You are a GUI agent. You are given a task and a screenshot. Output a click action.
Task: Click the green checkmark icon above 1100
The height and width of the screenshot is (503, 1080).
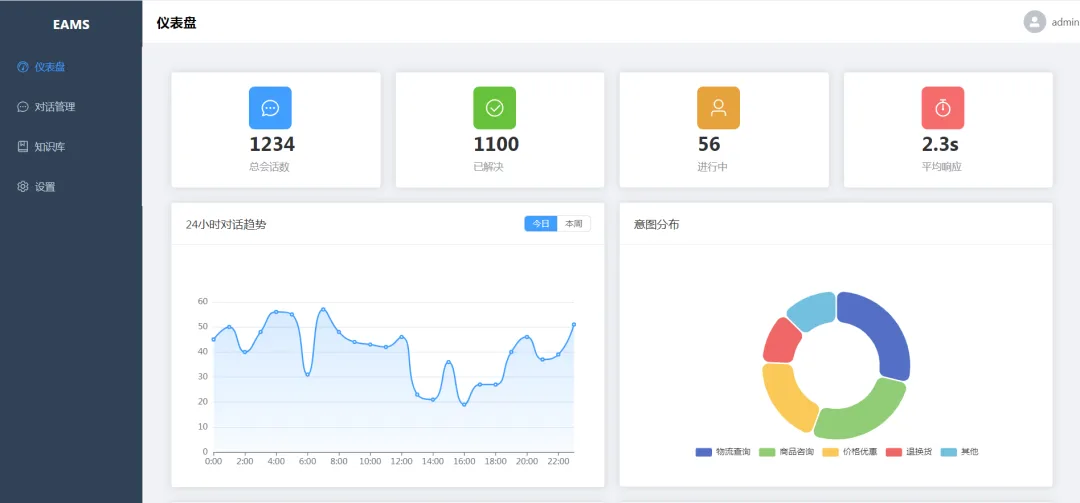495,107
